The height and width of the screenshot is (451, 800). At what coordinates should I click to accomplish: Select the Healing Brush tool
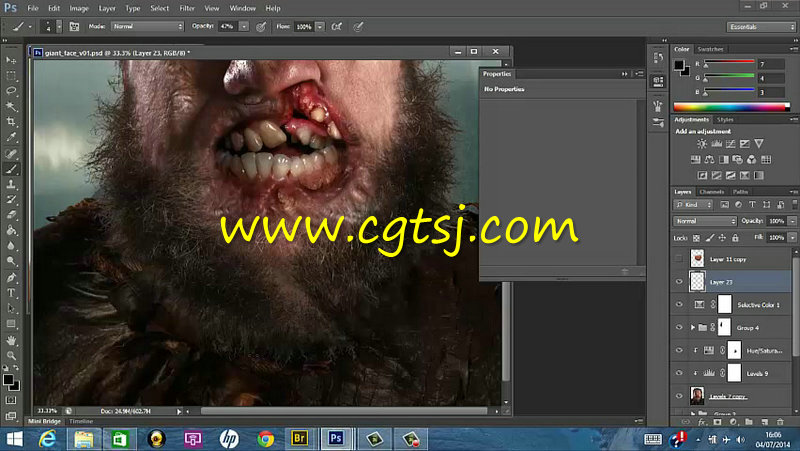click(11, 153)
